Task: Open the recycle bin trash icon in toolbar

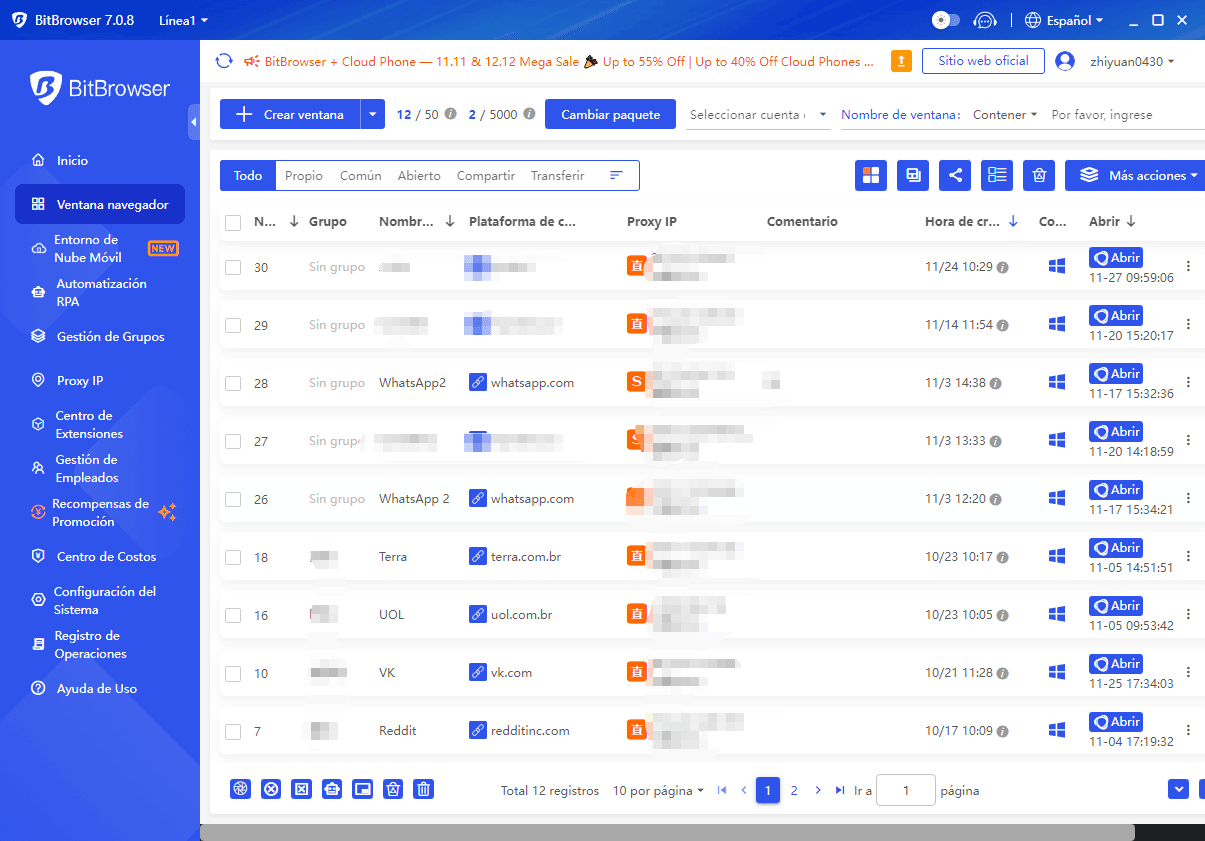Action: tap(1038, 175)
